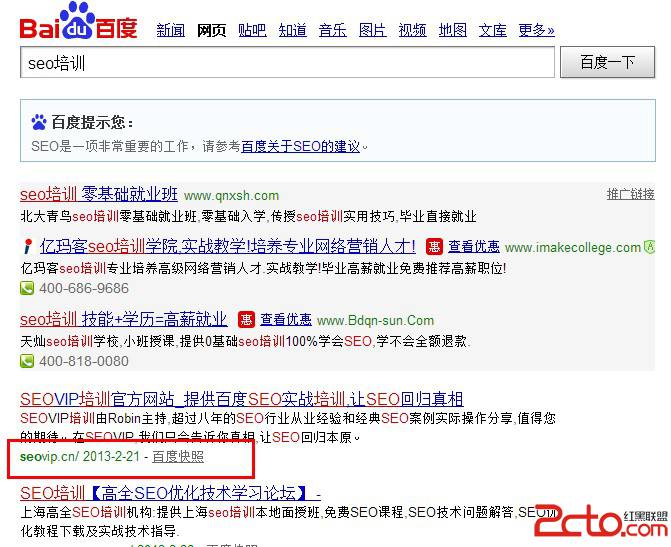Open result seo培训 零基础就业班
Screen dimensions: 671x547
99,194
